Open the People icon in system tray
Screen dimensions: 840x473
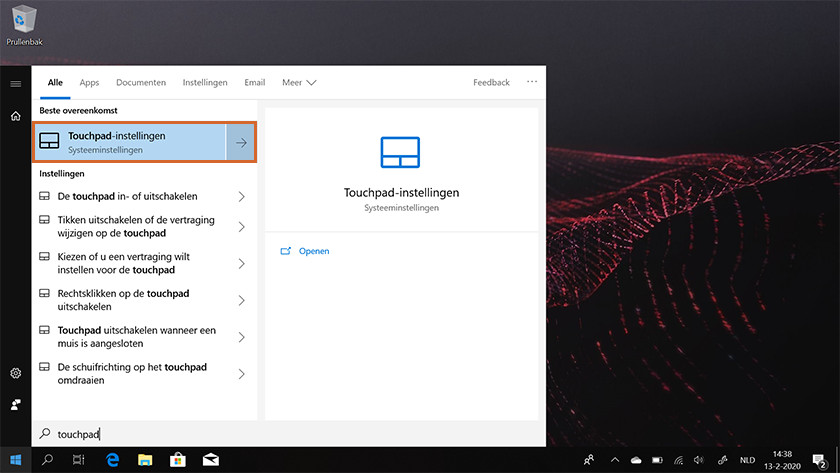[589, 460]
